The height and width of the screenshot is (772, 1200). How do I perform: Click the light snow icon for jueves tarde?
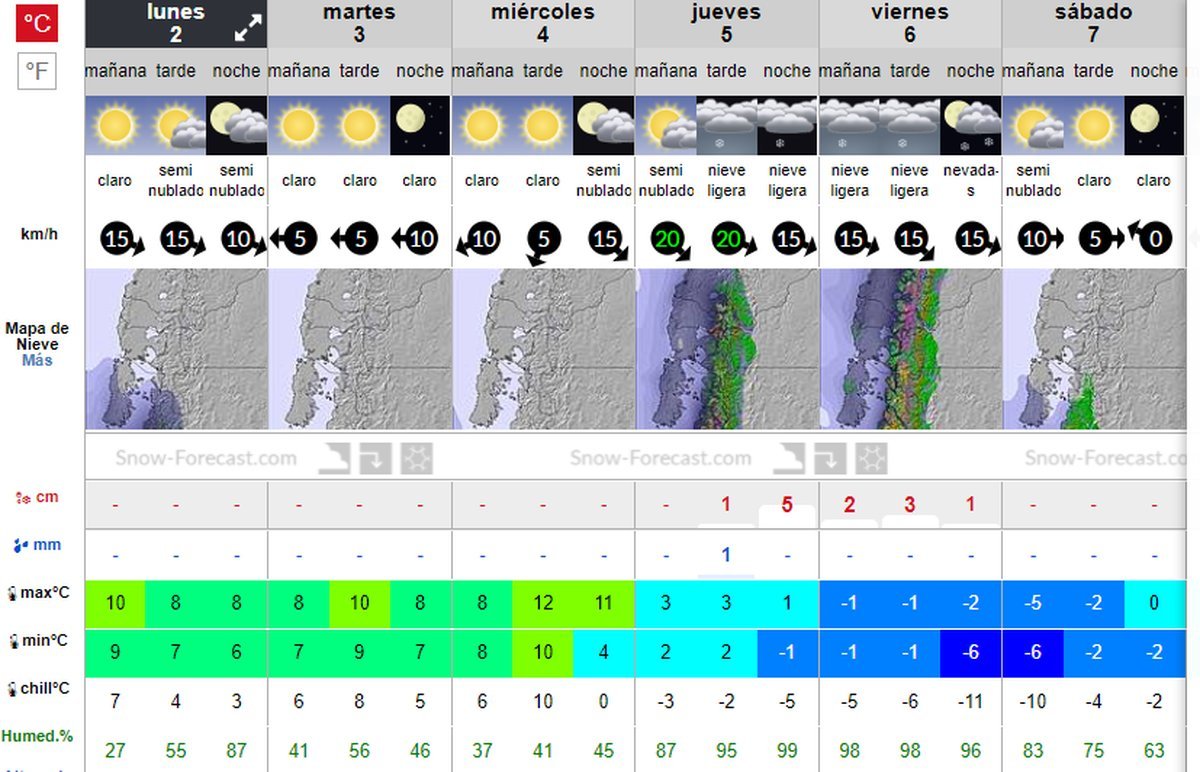pos(727,126)
